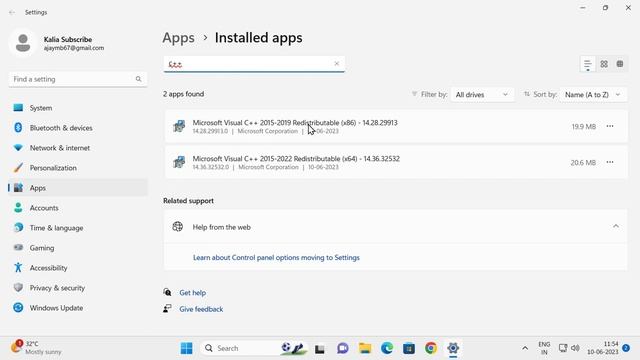Select Microsoft Visual C++ 2015-2022 Redistributable entry
The image size is (640, 360).
396,162
